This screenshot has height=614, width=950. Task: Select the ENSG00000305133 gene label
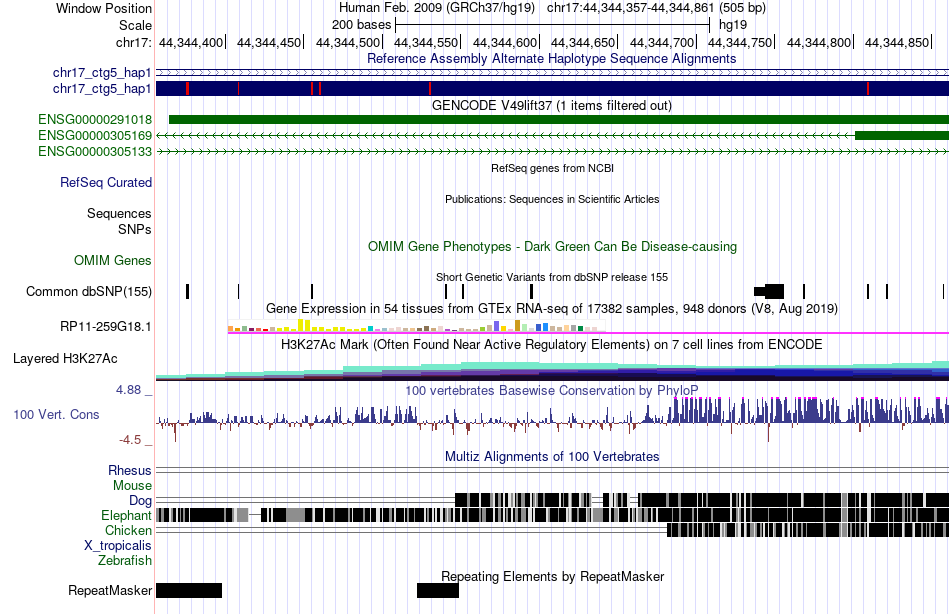point(95,151)
